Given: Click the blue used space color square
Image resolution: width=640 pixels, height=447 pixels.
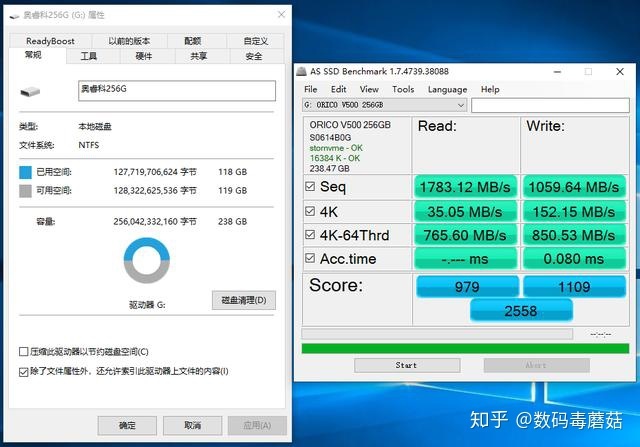Looking at the screenshot, I should [25, 172].
